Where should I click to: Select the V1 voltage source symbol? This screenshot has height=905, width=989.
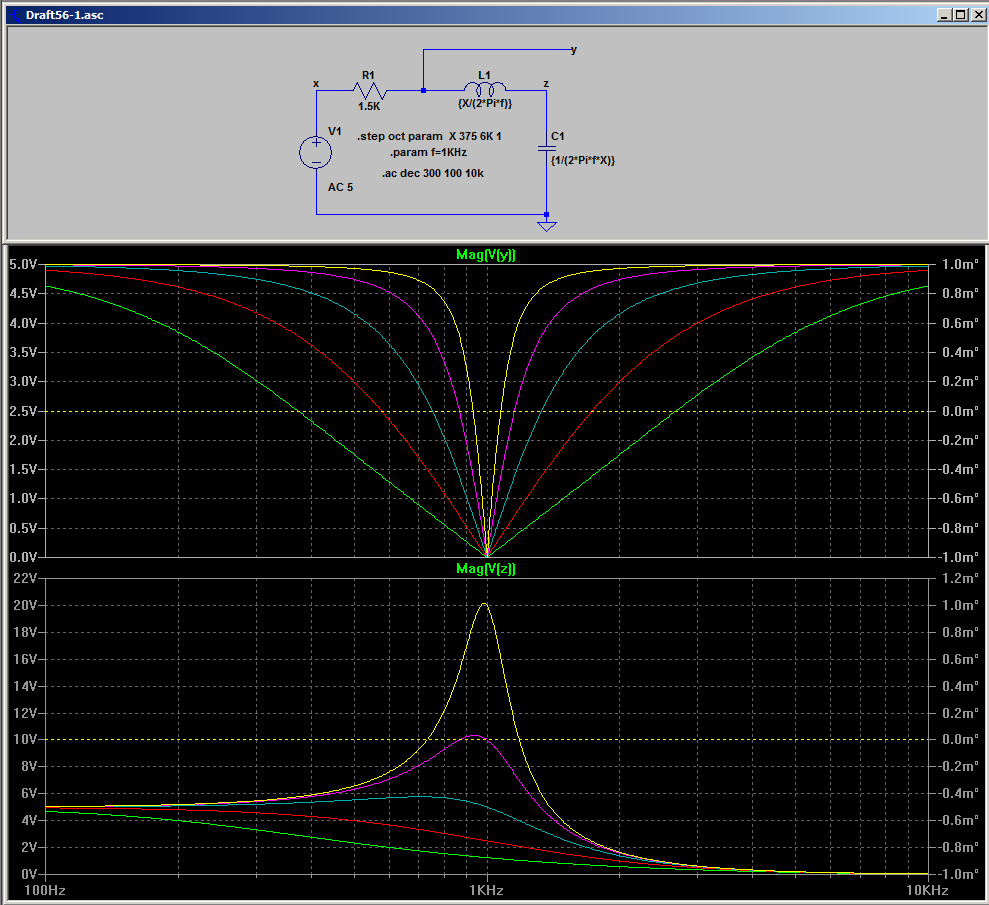pyautogui.click(x=316, y=152)
